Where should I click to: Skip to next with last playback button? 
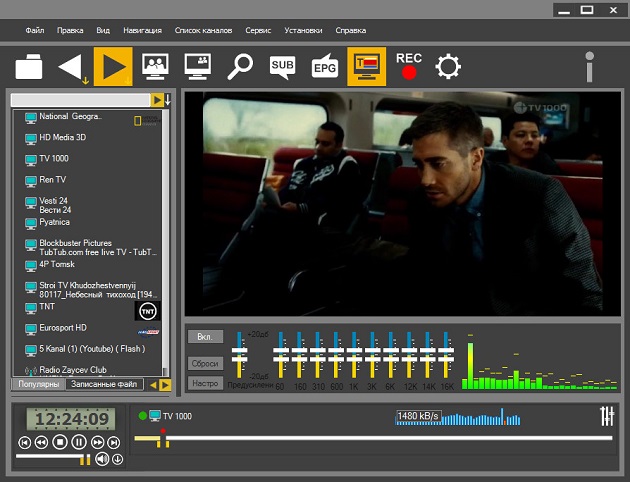[114, 443]
